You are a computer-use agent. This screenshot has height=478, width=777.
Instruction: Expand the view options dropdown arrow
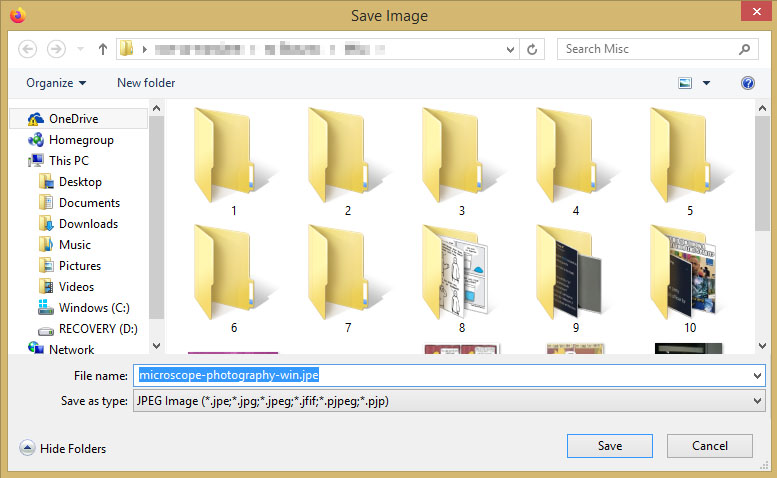point(707,83)
